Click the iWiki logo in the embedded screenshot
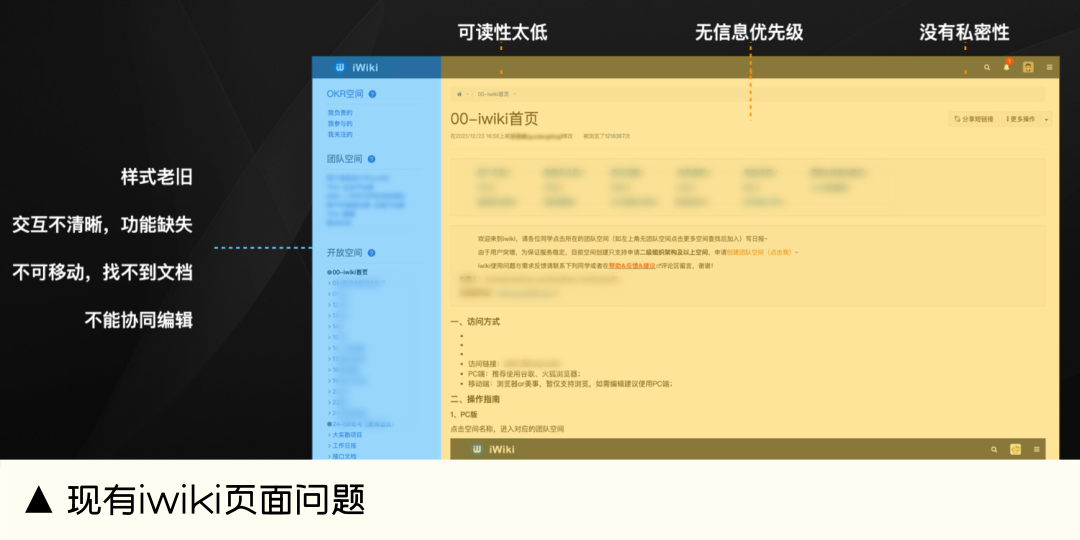 pyautogui.click(x=493, y=449)
